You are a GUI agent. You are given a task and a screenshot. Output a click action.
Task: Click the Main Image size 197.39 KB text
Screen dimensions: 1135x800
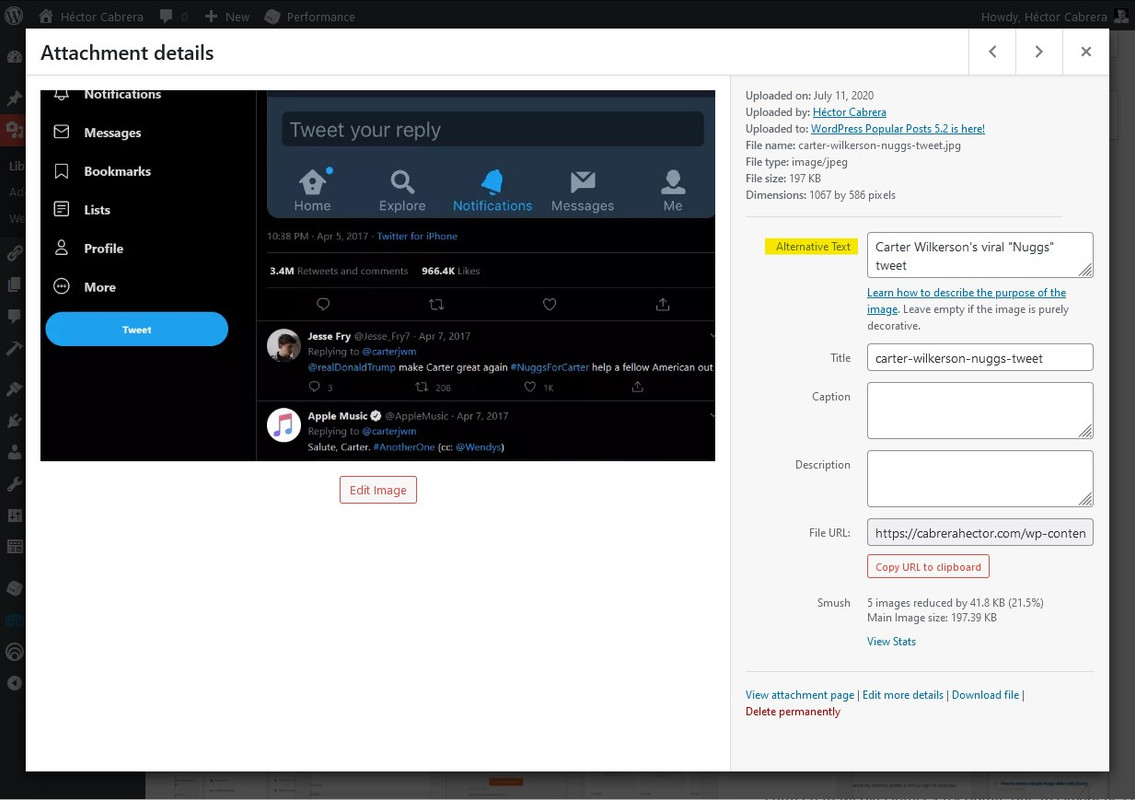click(932, 618)
